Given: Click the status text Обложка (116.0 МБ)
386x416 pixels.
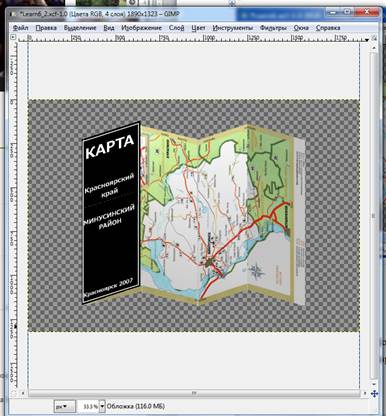Looking at the screenshot, I should [136, 406].
